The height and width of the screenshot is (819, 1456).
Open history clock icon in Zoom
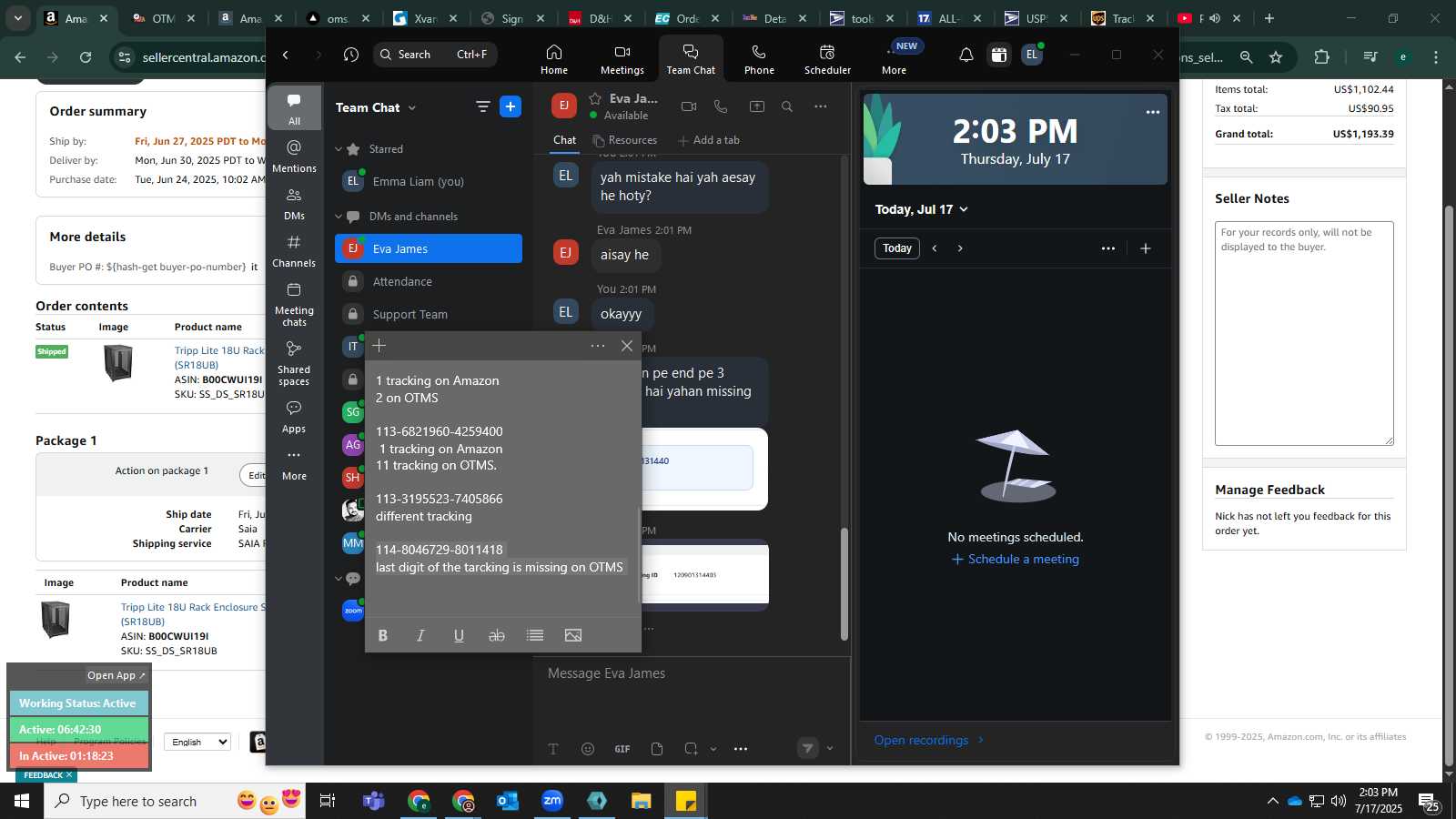click(351, 55)
